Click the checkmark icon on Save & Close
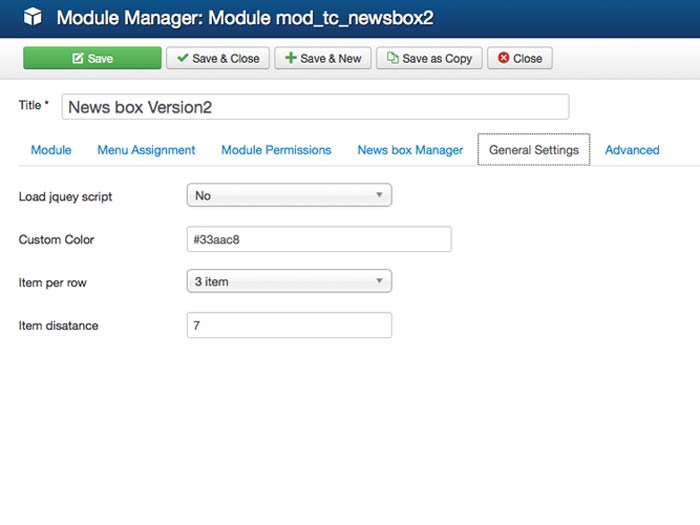 click(x=182, y=58)
